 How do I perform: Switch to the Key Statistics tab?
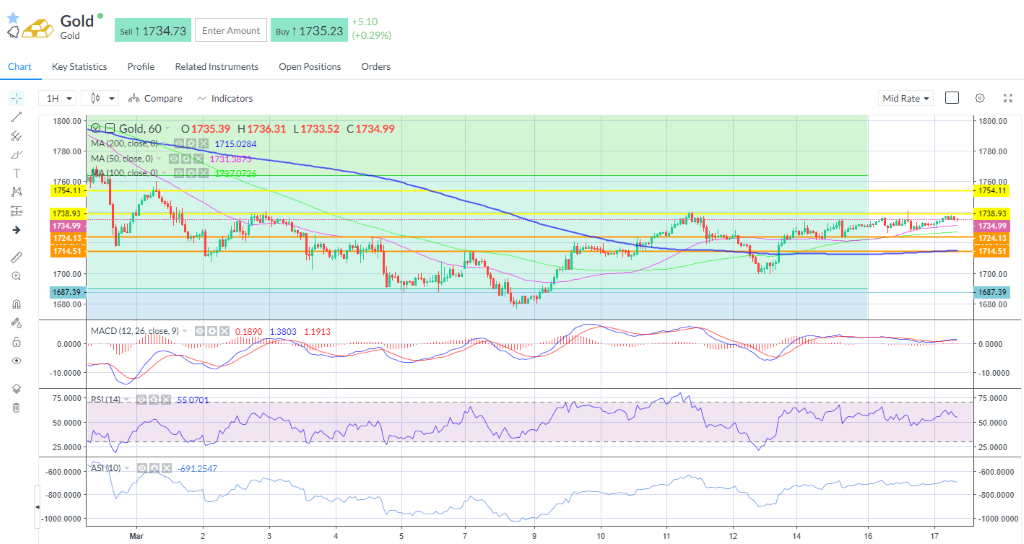(x=79, y=67)
